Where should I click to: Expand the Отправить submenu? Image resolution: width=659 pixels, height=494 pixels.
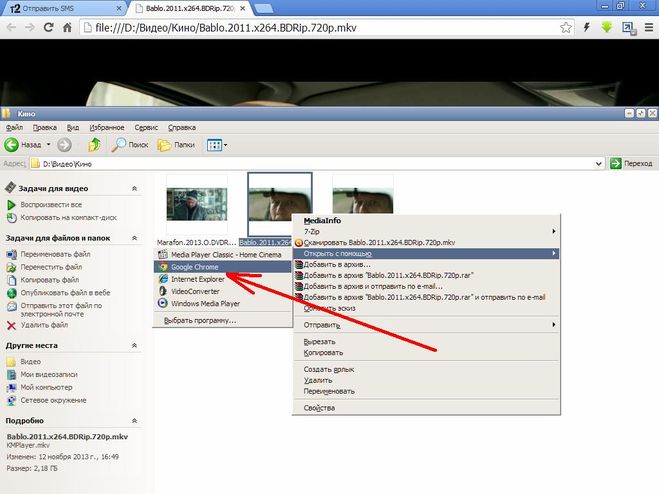click(426, 325)
